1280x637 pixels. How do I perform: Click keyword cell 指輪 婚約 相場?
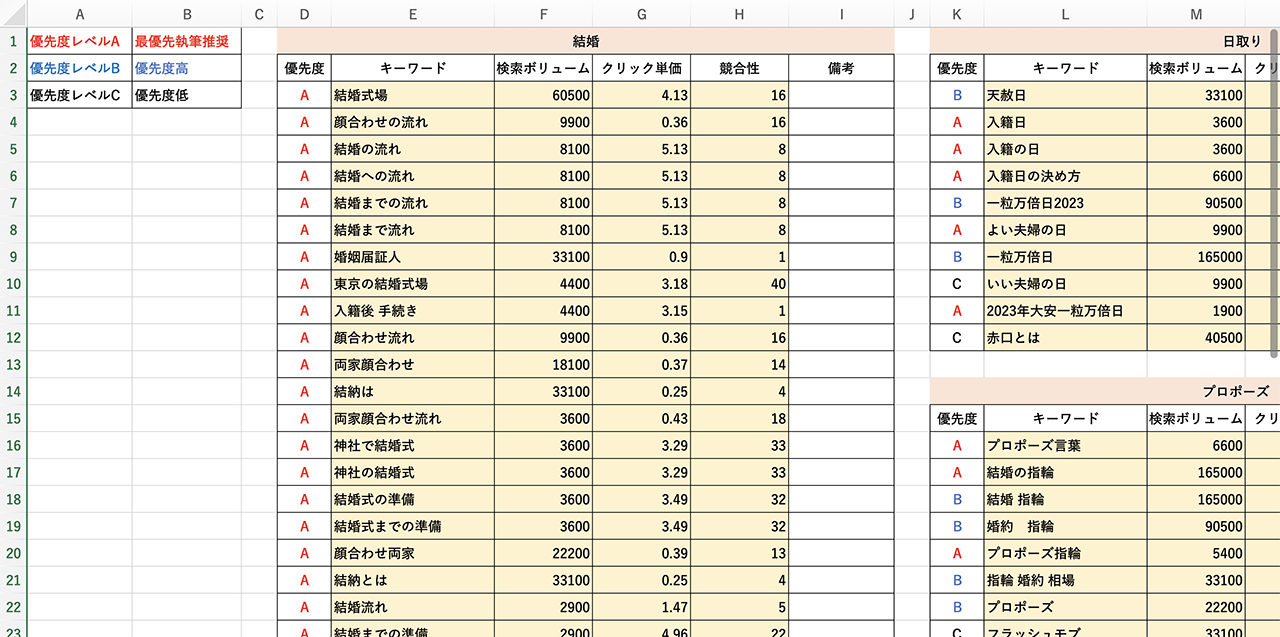pos(1065,581)
